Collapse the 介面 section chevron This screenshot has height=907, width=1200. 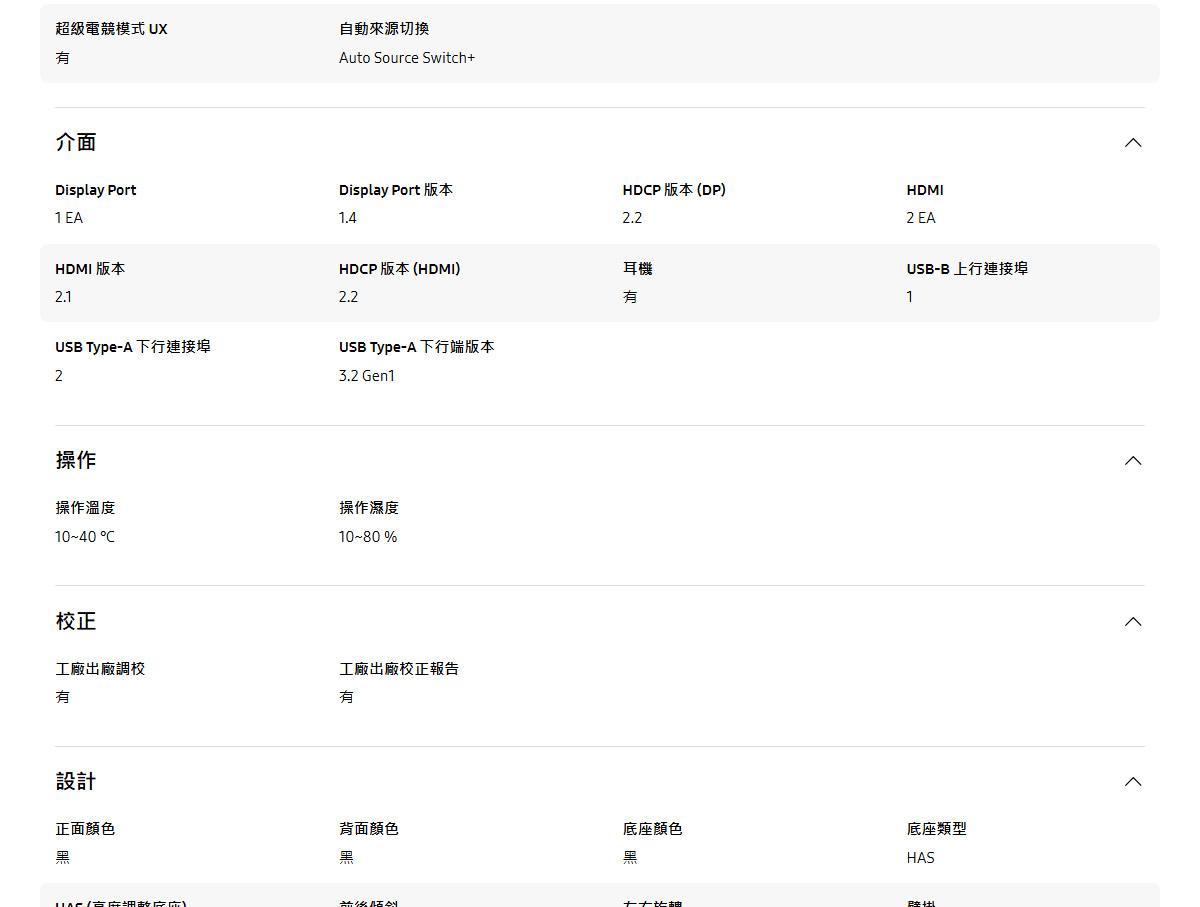click(1132, 143)
